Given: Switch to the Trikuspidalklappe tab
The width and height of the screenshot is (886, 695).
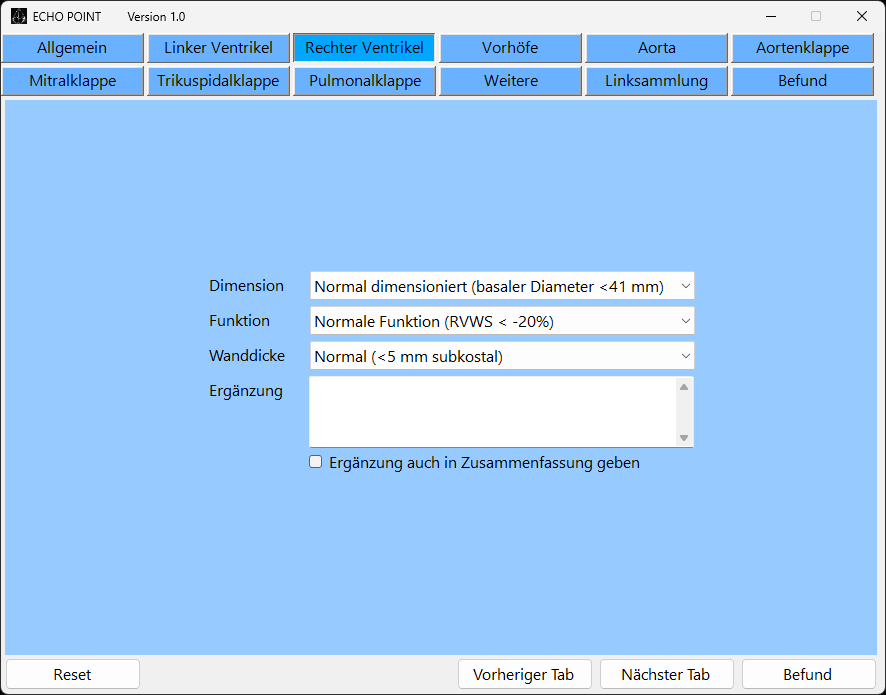Looking at the screenshot, I should pos(218,81).
